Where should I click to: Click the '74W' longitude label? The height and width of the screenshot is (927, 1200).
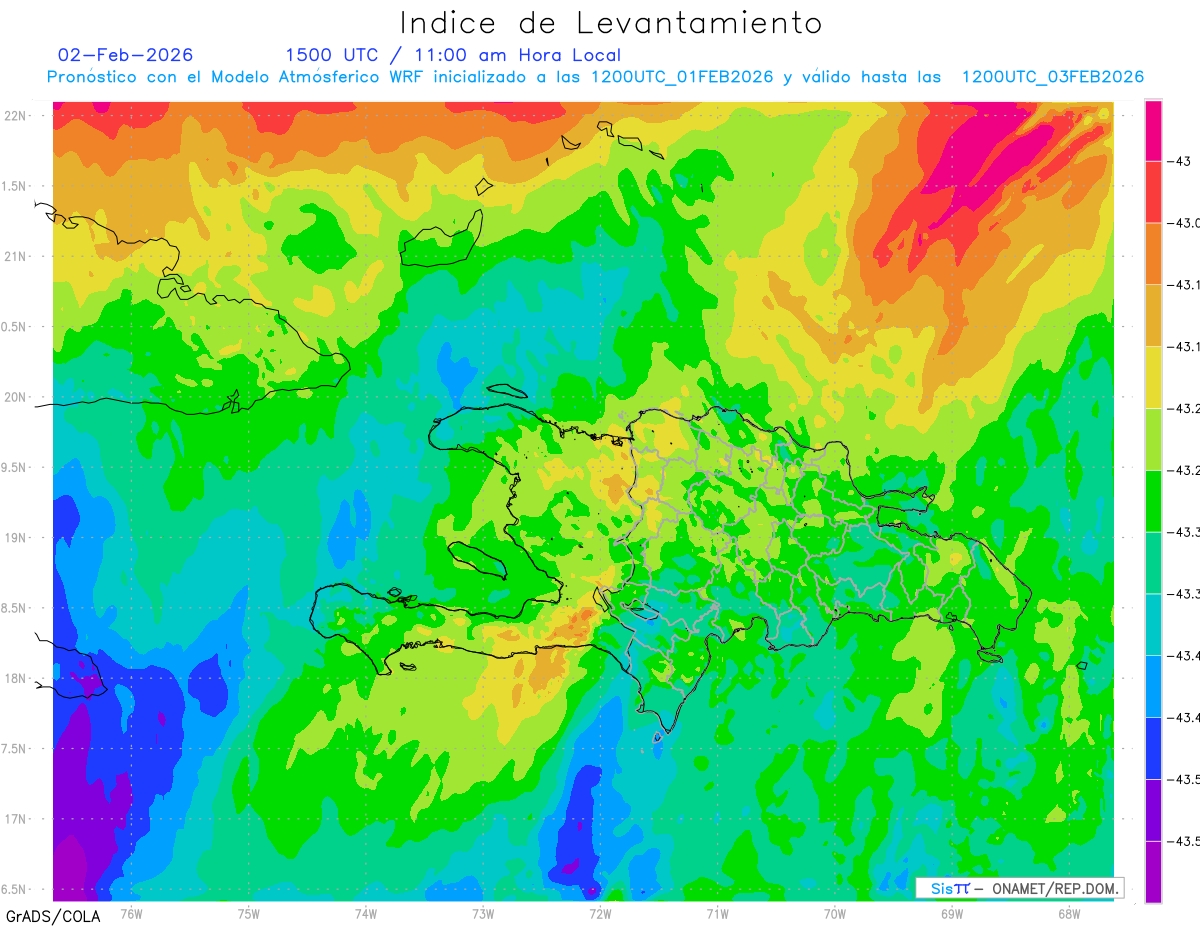(365, 913)
